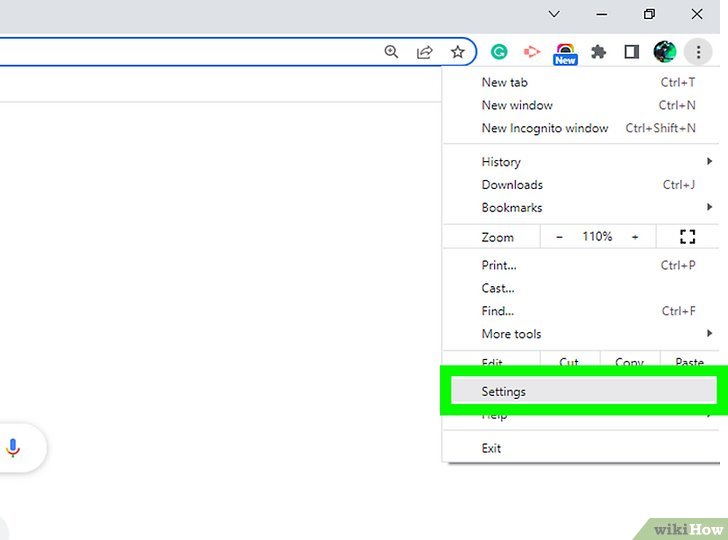Viewport: 728px width, 540px height.
Task: Open Downloads from the menu
Action: tap(581, 184)
